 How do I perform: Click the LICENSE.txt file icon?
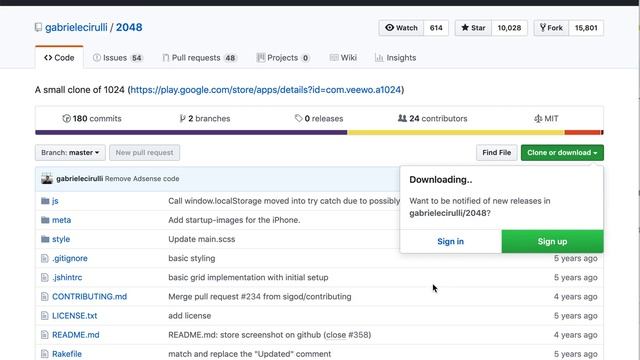tap(45, 316)
